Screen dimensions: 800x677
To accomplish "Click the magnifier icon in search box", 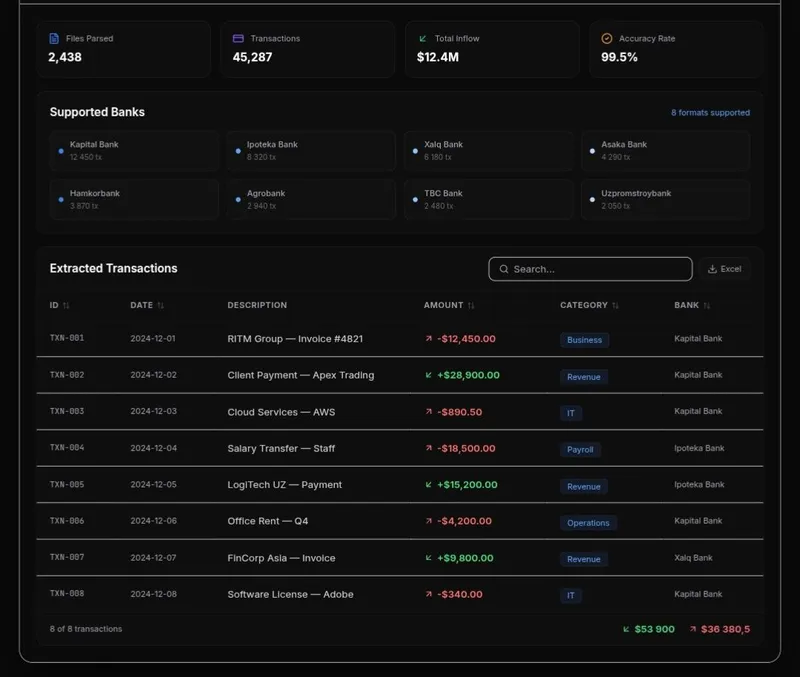I will pos(504,269).
